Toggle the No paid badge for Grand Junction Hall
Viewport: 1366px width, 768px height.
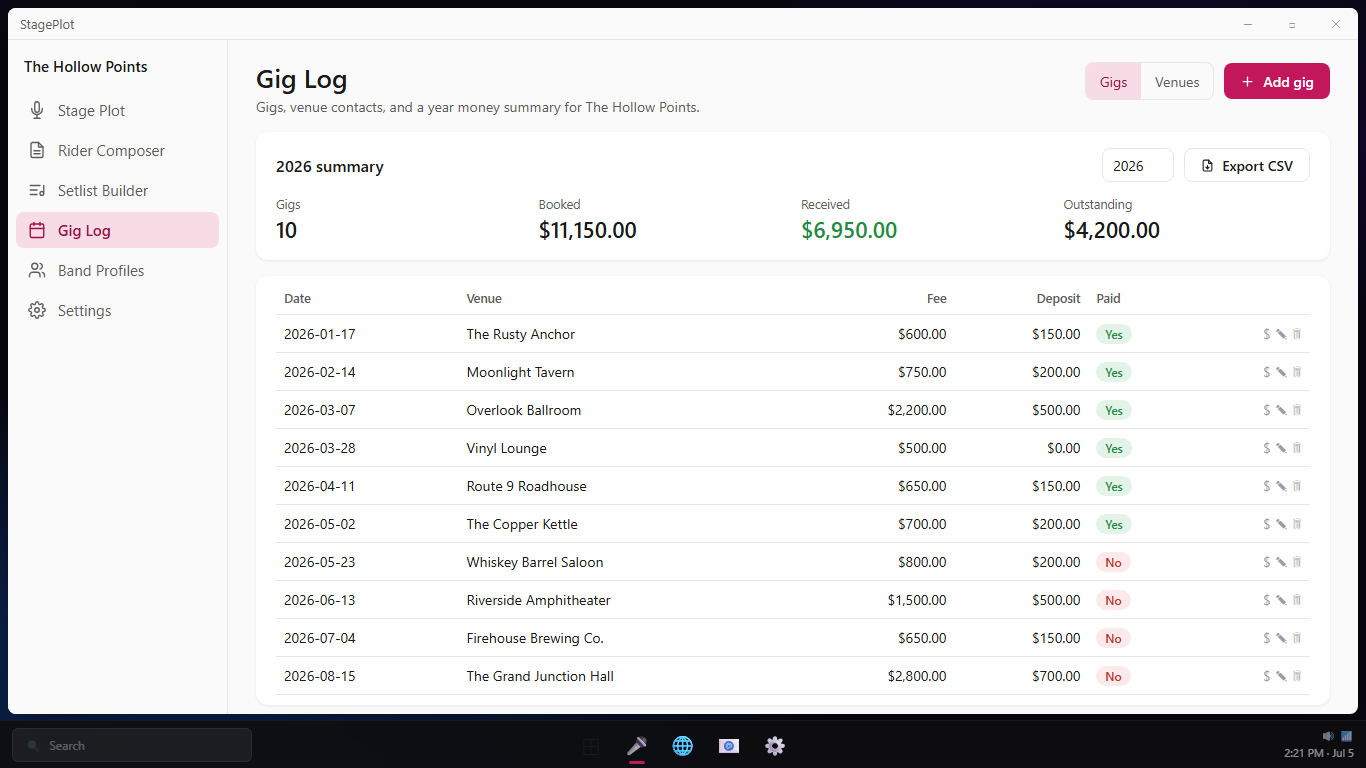tap(1113, 676)
